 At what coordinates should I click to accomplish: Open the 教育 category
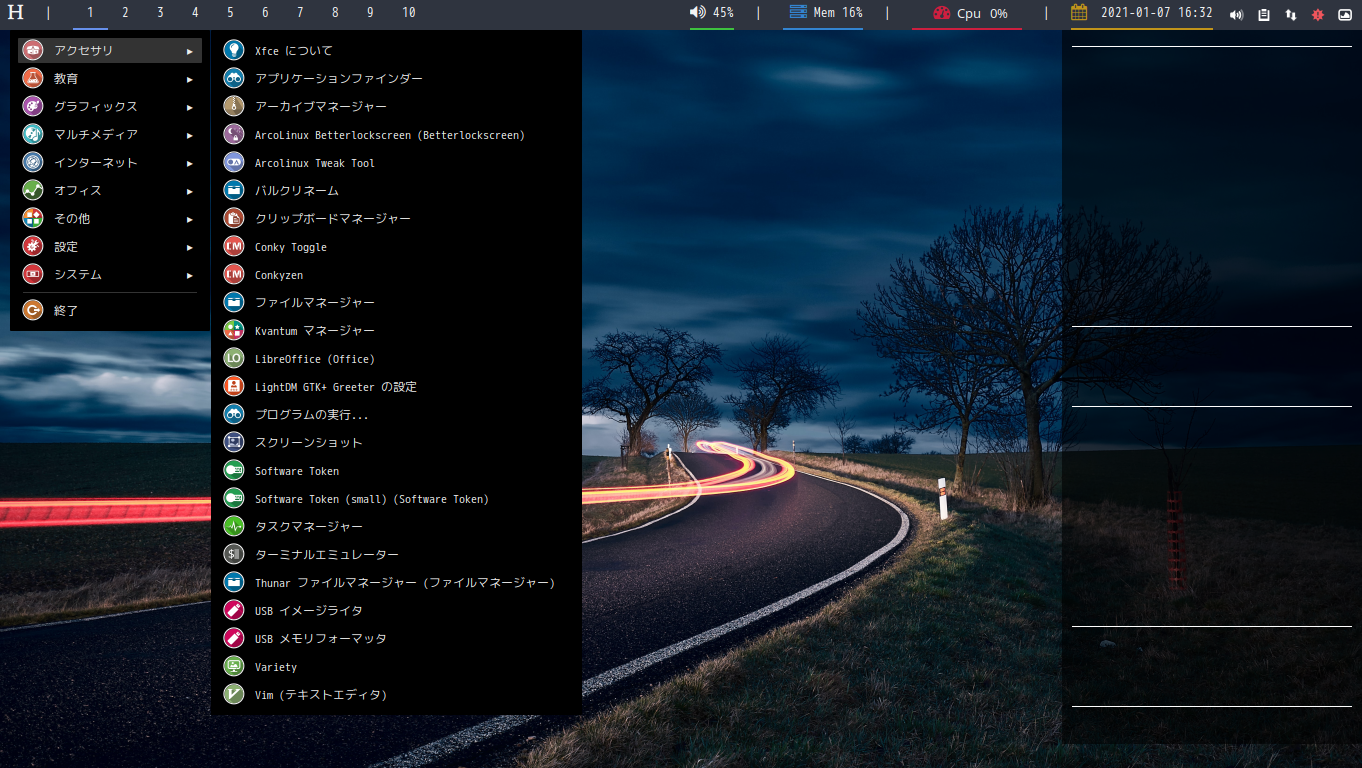[x=110, y=78]
